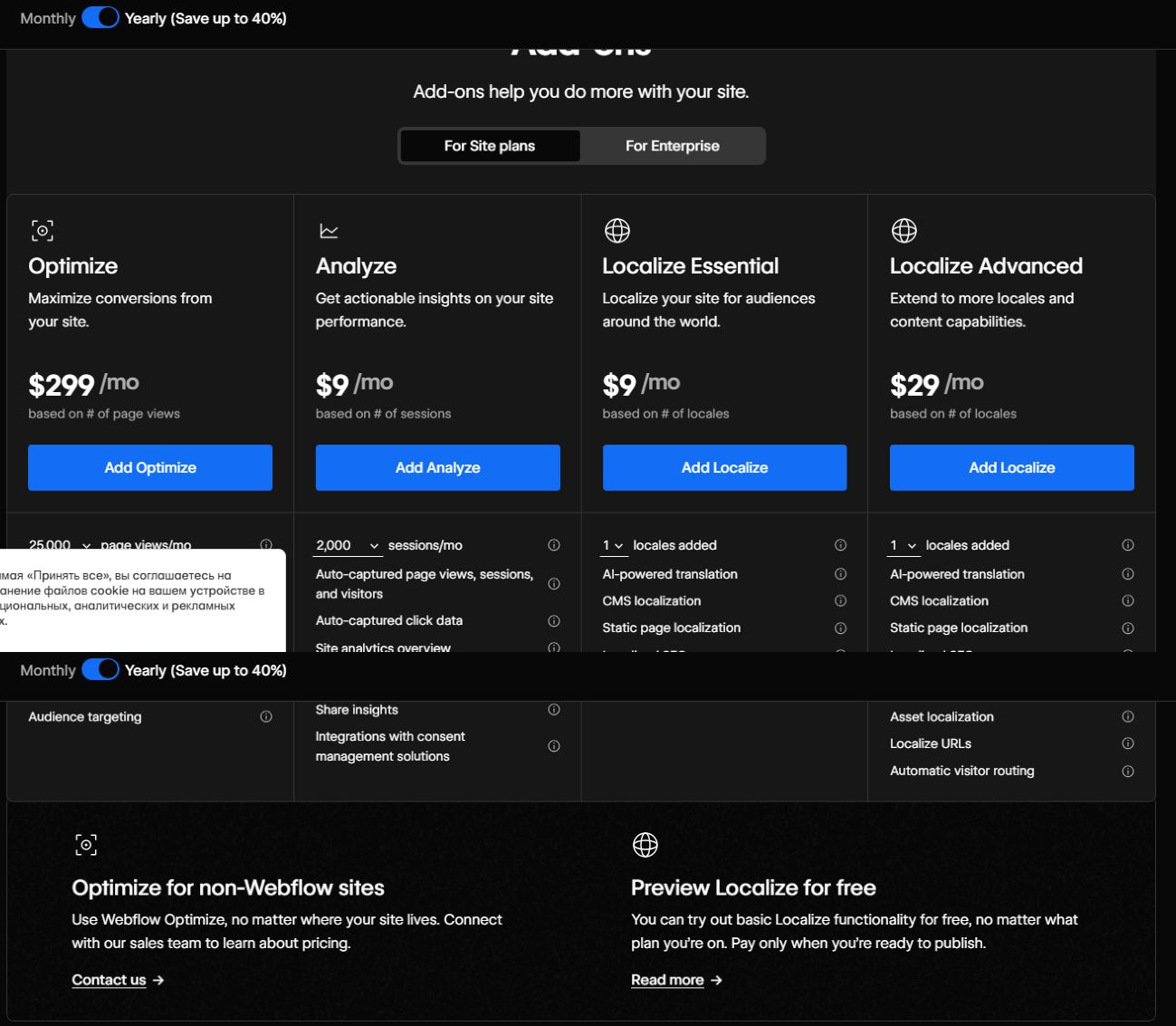Click the Add Analyze button

tap(437, 467)
